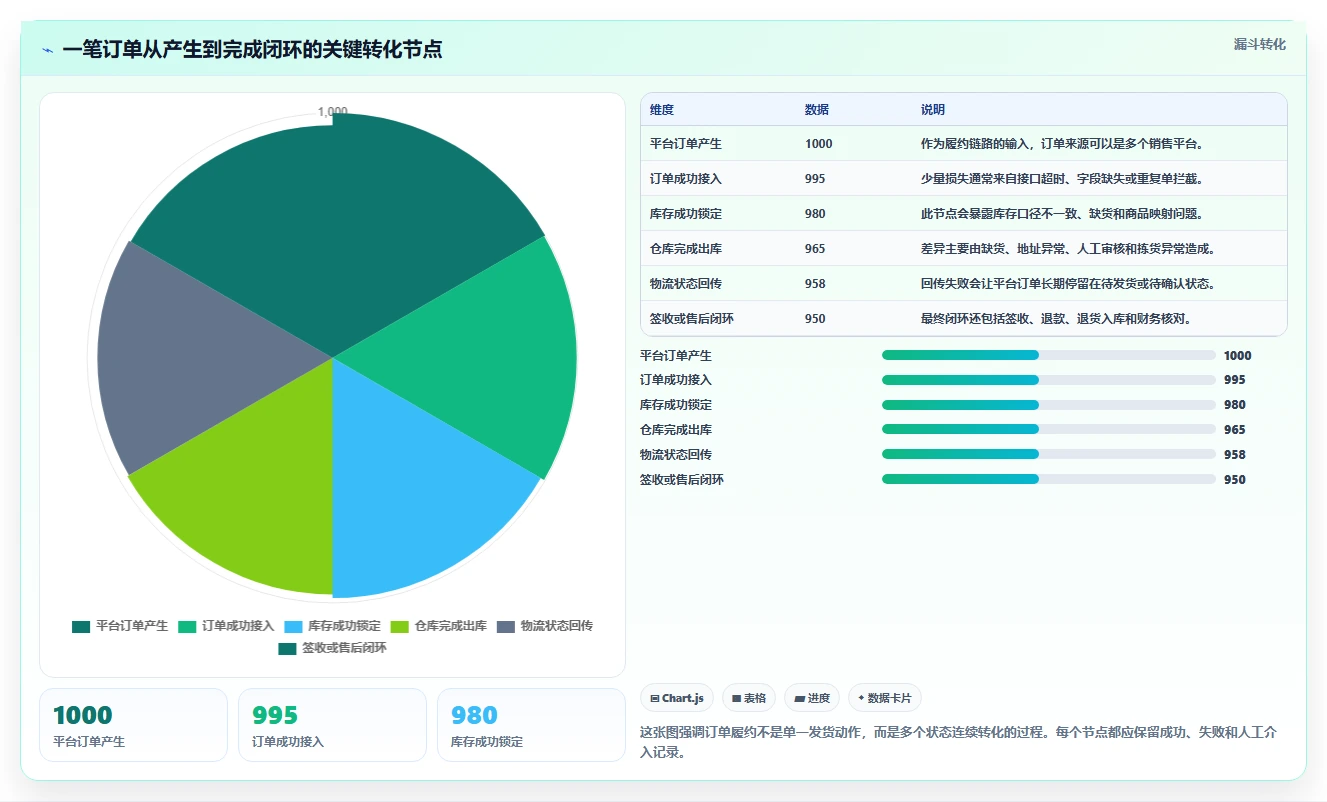The width and height of the screenshot is (1327, 802).
Task: Click the 进度 tag
Action: click(812, 698)
